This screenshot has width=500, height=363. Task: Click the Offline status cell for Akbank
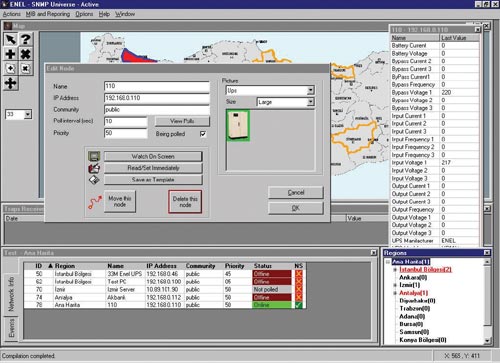coord(272,297)
